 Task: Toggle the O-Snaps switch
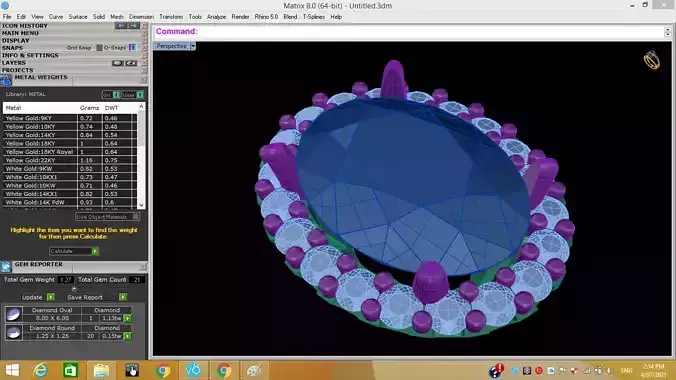[x=132, y=47]
